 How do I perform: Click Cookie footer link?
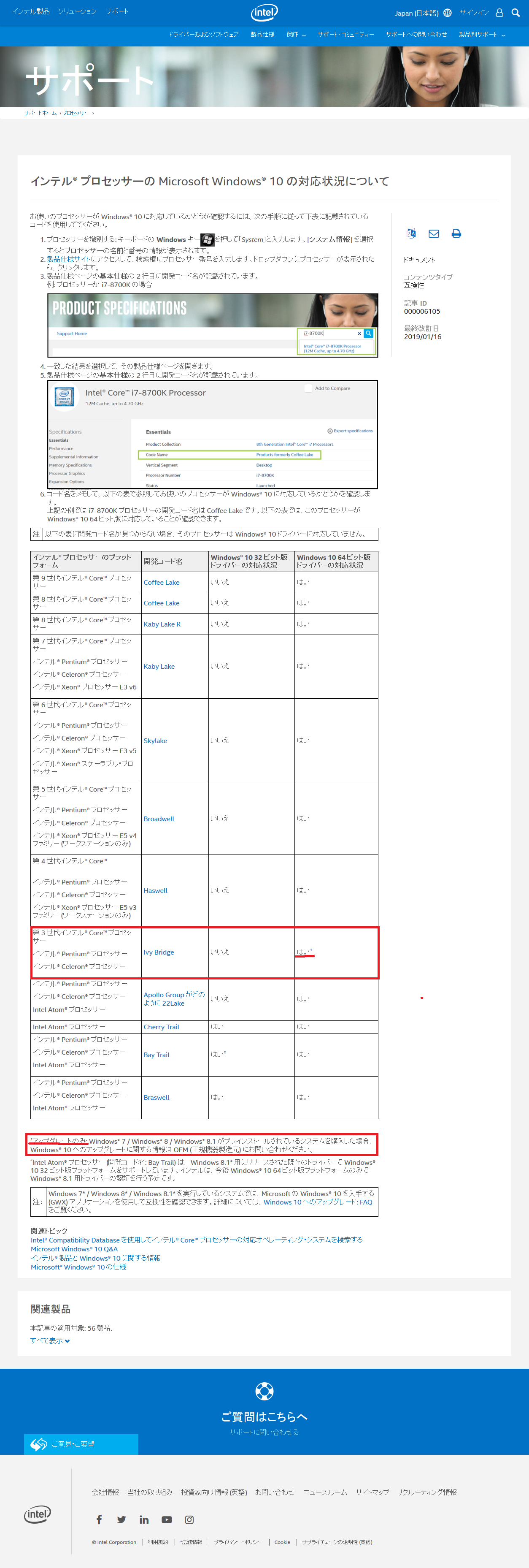[x=282, y=1542]
